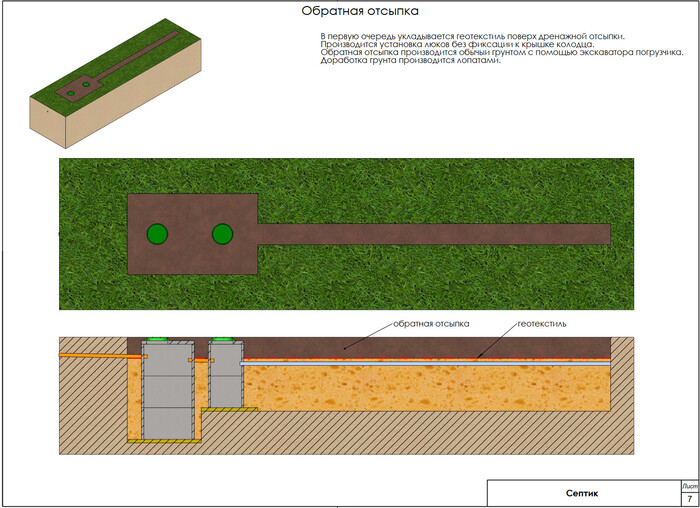This screenshot has width=700, height=508.
Task: Select the 'Септик' title block cell
Action: [582, 493]
